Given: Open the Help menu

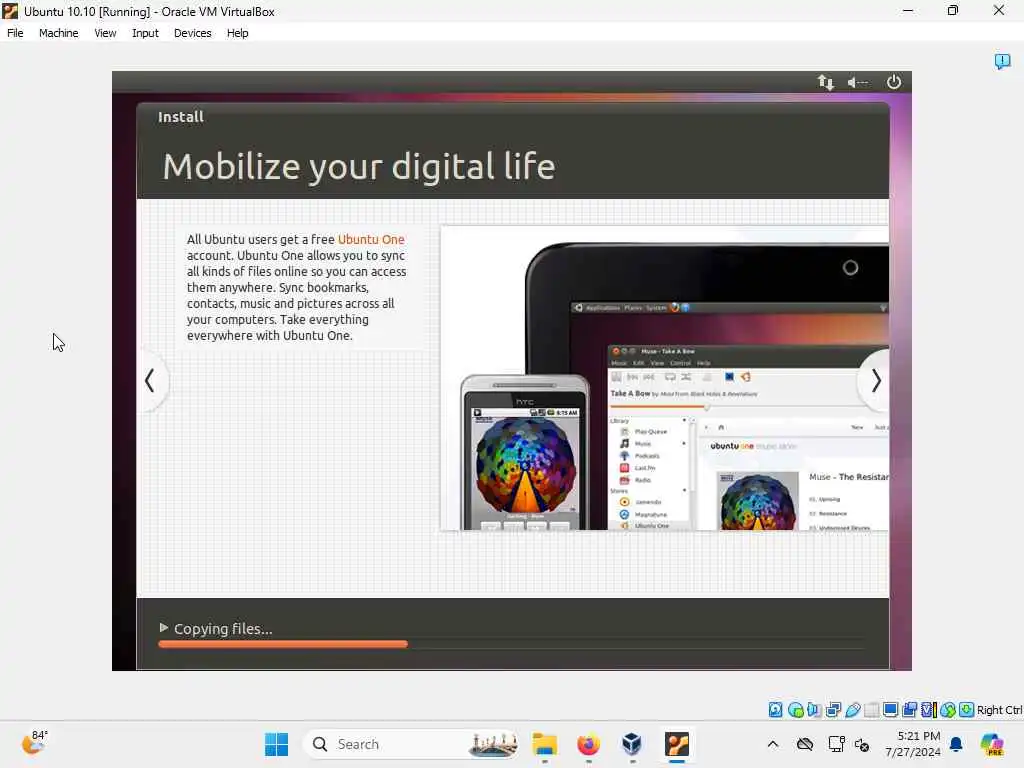Looking at the screenshot, I should pos(238,33).
